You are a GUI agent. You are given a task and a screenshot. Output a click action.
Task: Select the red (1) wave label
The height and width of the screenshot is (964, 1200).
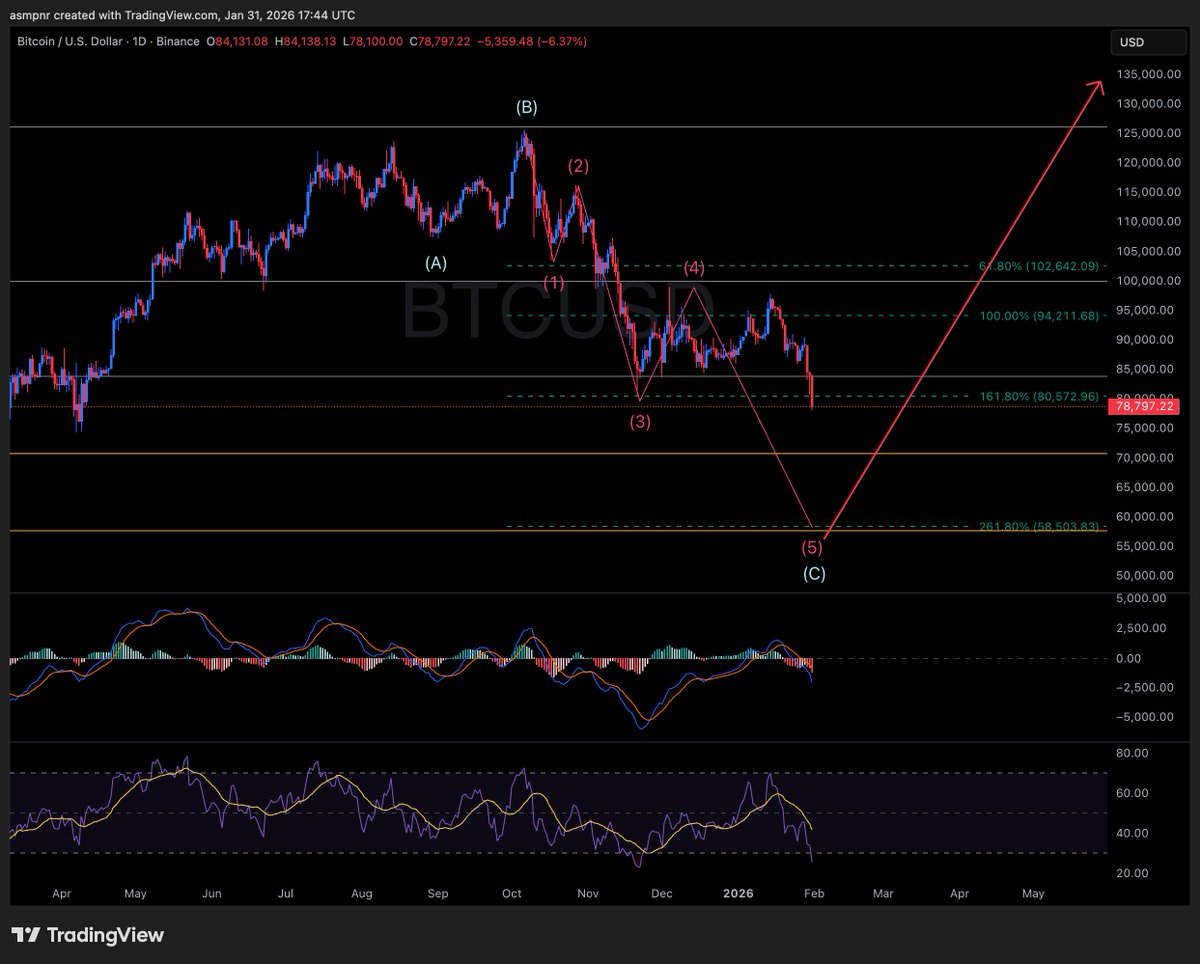[554, 282]
